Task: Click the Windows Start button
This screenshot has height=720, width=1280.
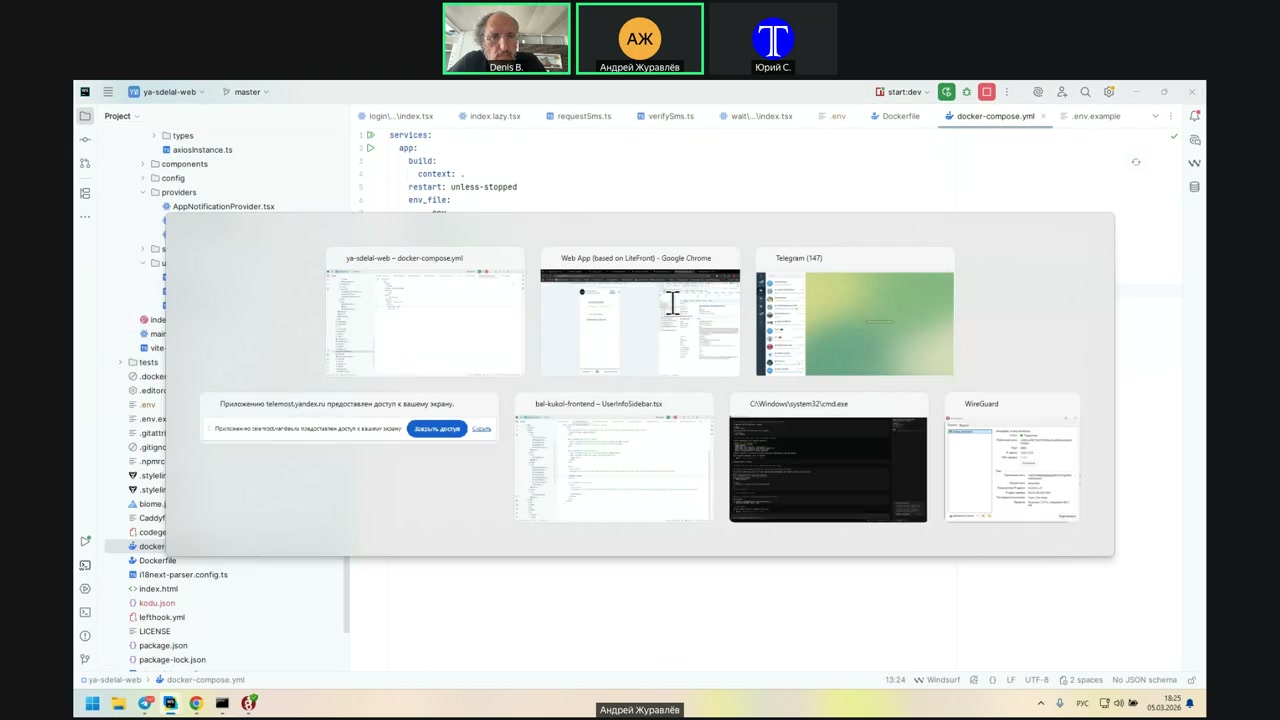Action: click(92, 704)
